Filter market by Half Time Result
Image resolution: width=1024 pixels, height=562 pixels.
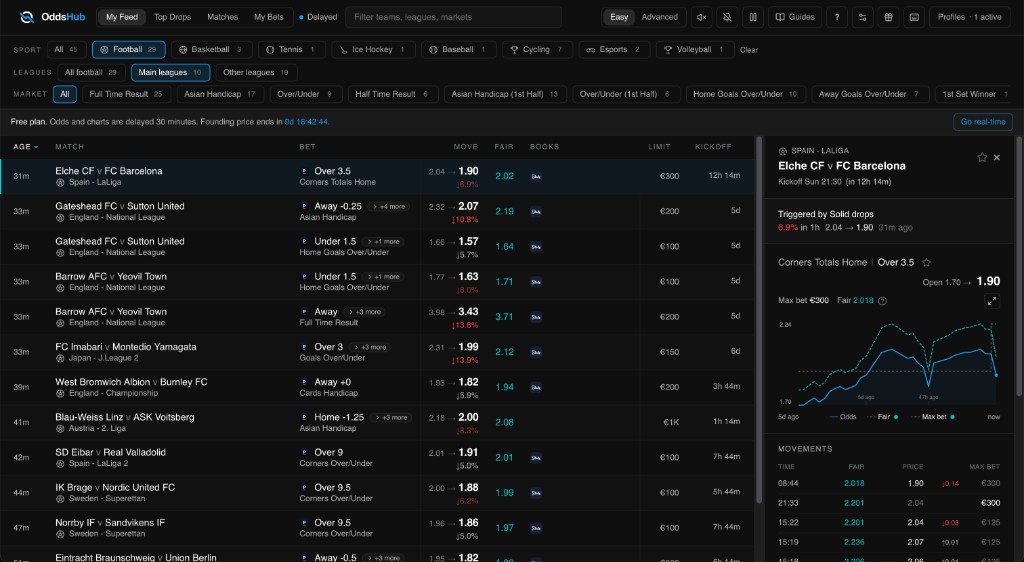pyautogui.click(x=391, y=94)
